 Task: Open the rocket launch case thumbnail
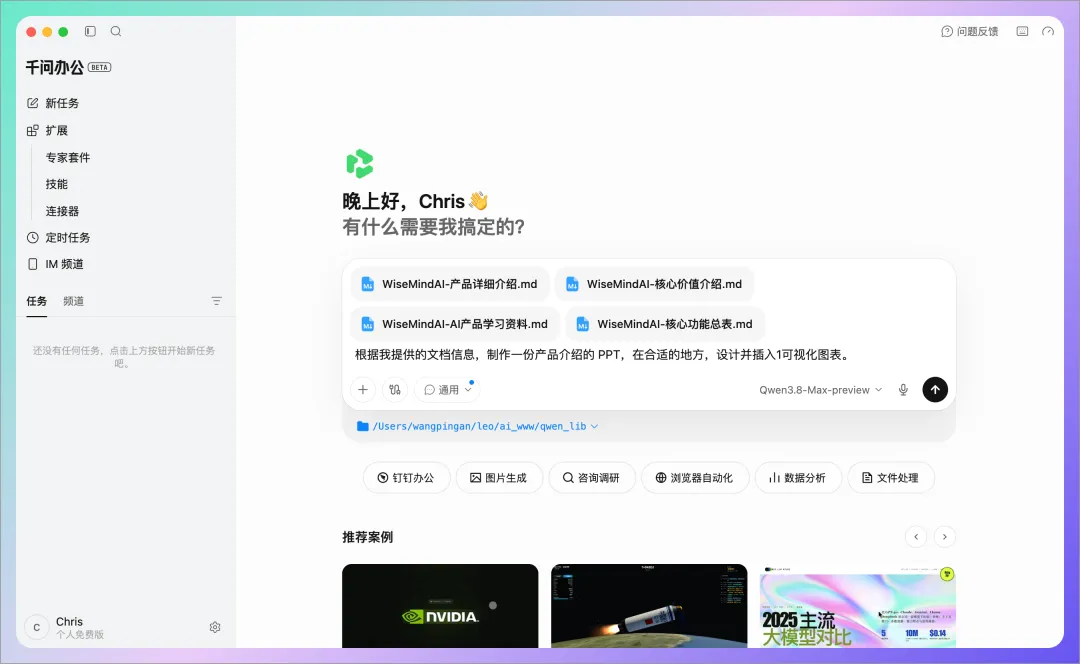click(x=649, y=606)
